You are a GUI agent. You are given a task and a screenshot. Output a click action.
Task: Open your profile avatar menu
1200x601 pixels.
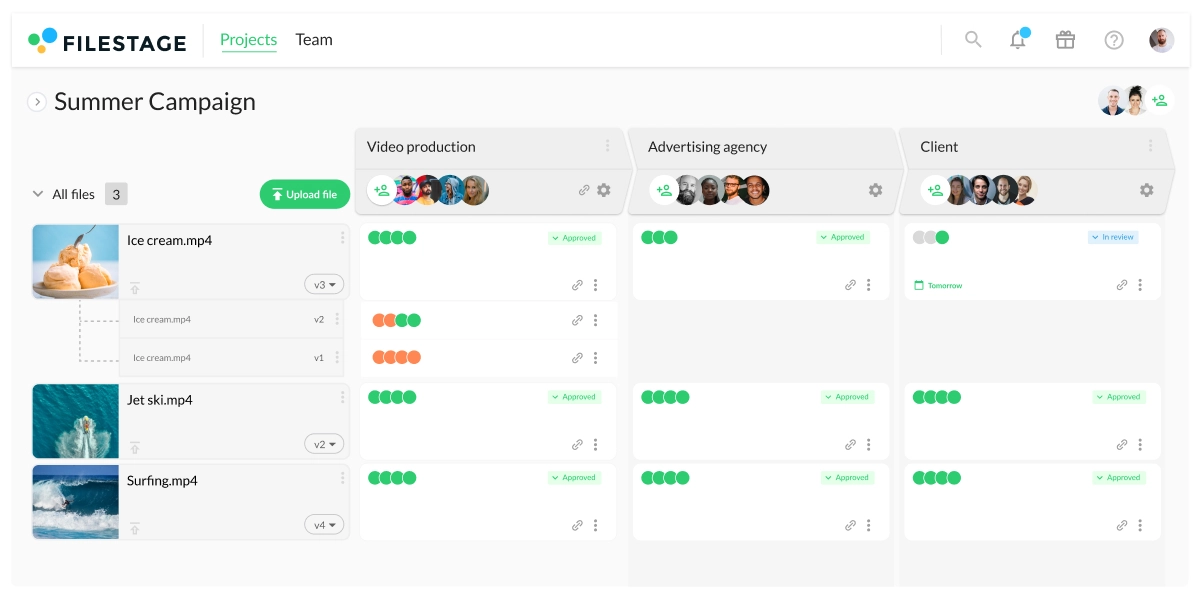click(x=1161, y=40)
